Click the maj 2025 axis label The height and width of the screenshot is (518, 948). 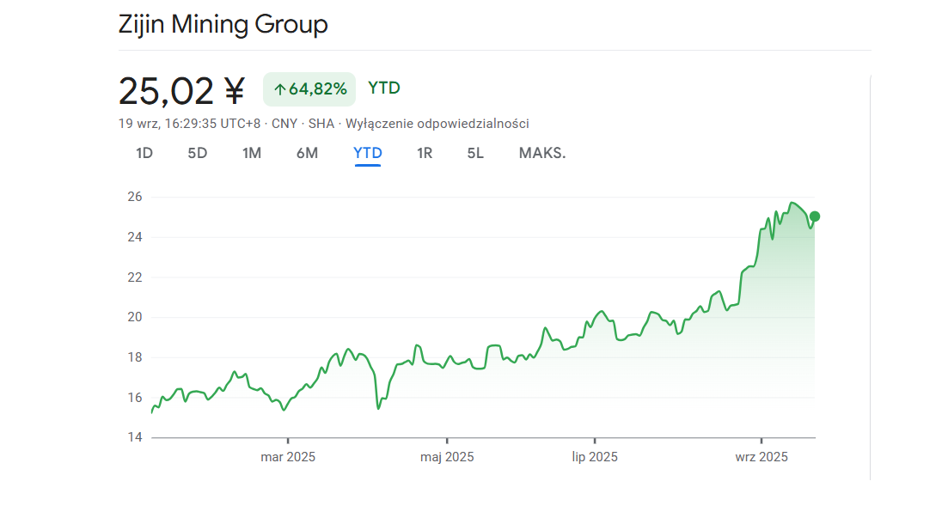447,457
